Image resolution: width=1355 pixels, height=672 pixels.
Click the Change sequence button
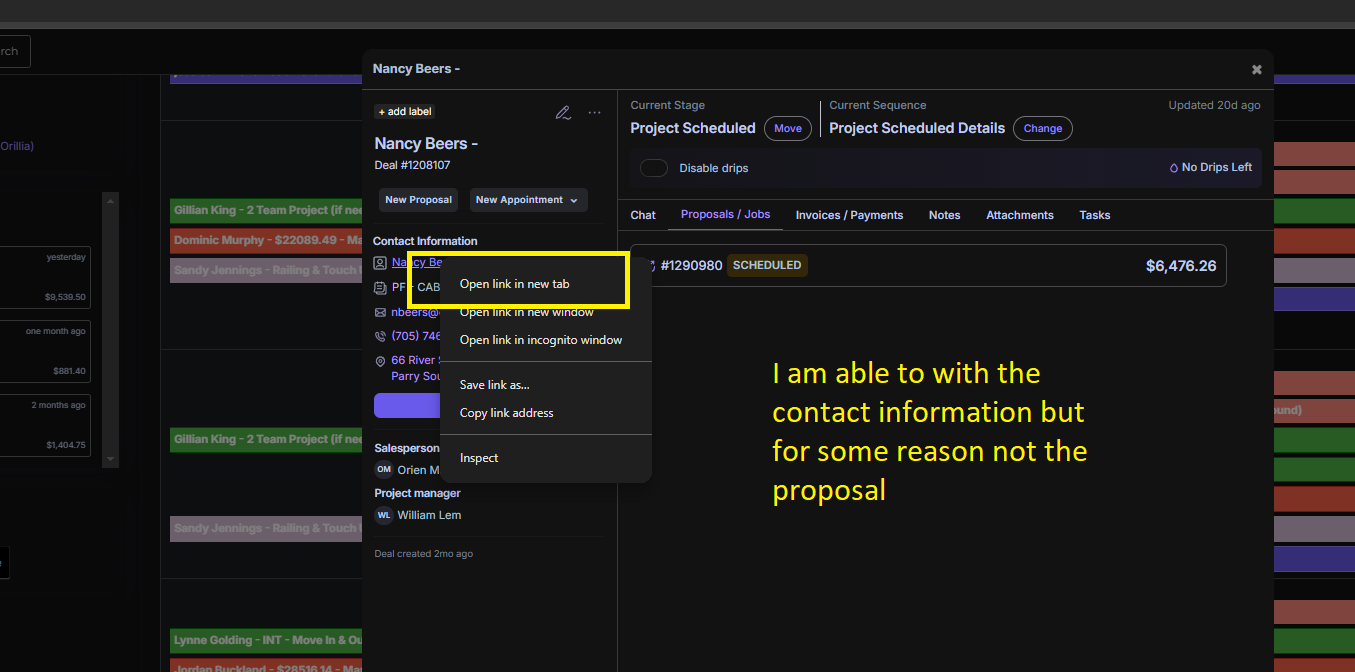(x=1042, y=129)
